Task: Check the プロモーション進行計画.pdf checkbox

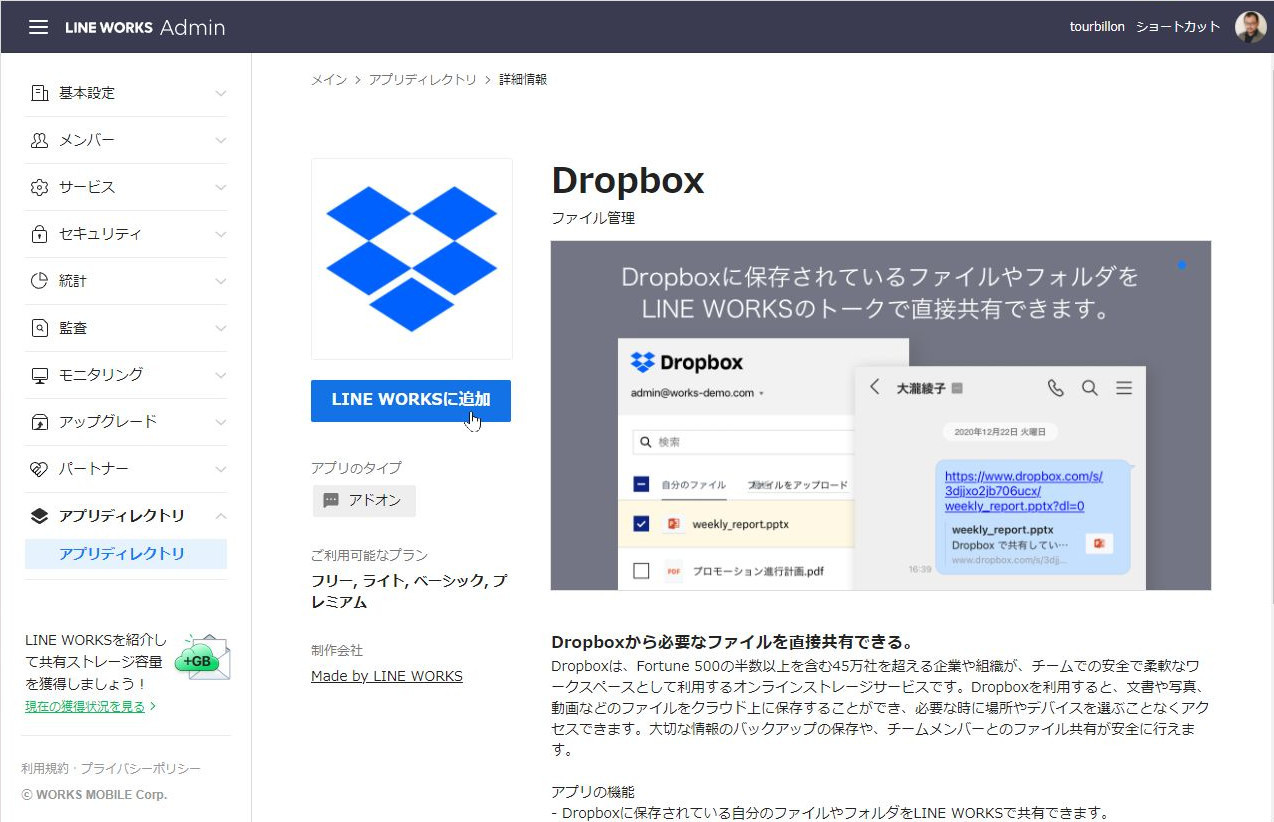Action: 642,571
